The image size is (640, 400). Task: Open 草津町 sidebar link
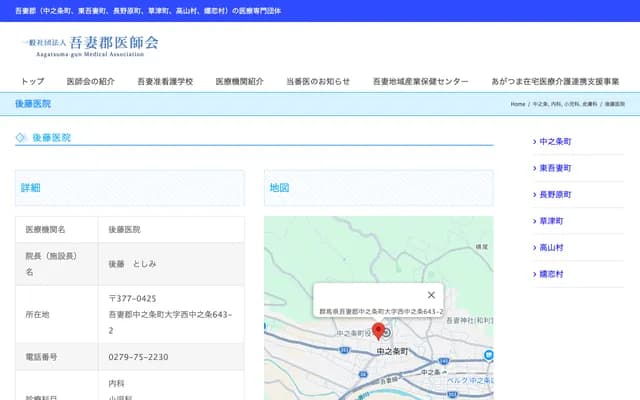(x=552, y=220)
